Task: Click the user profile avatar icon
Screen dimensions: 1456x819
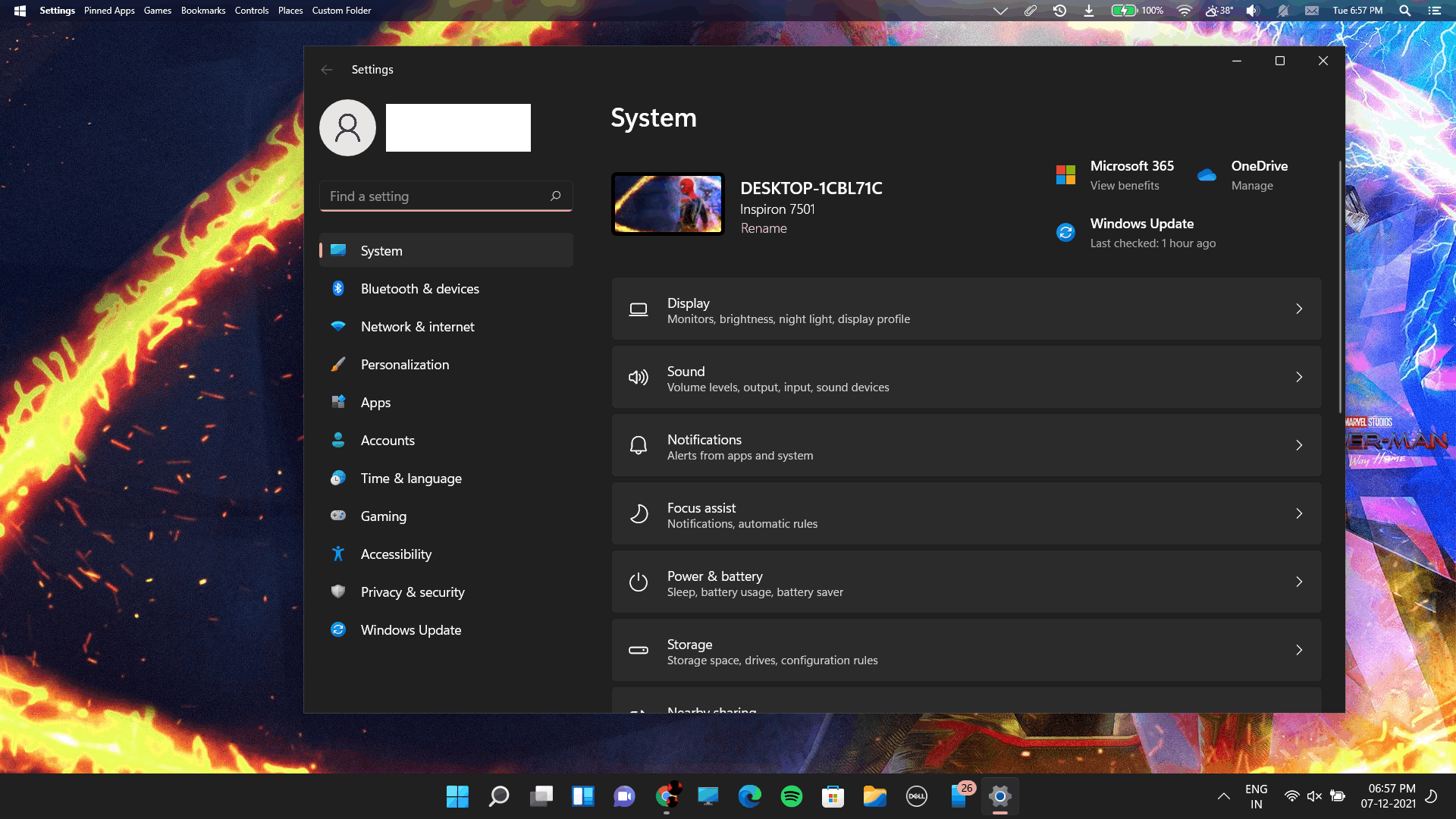Action: 347,127
